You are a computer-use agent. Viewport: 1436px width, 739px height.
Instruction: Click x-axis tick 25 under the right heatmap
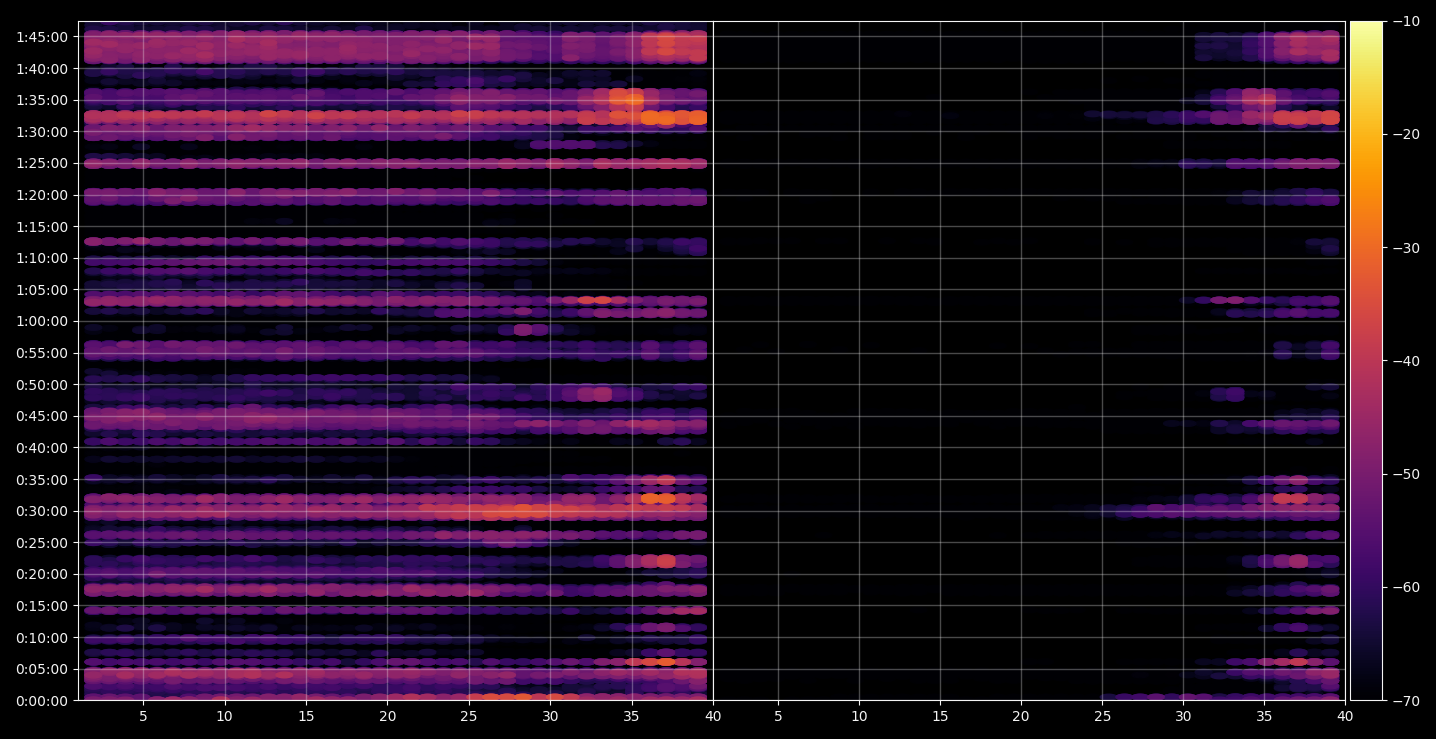(x=1102, y=716)
